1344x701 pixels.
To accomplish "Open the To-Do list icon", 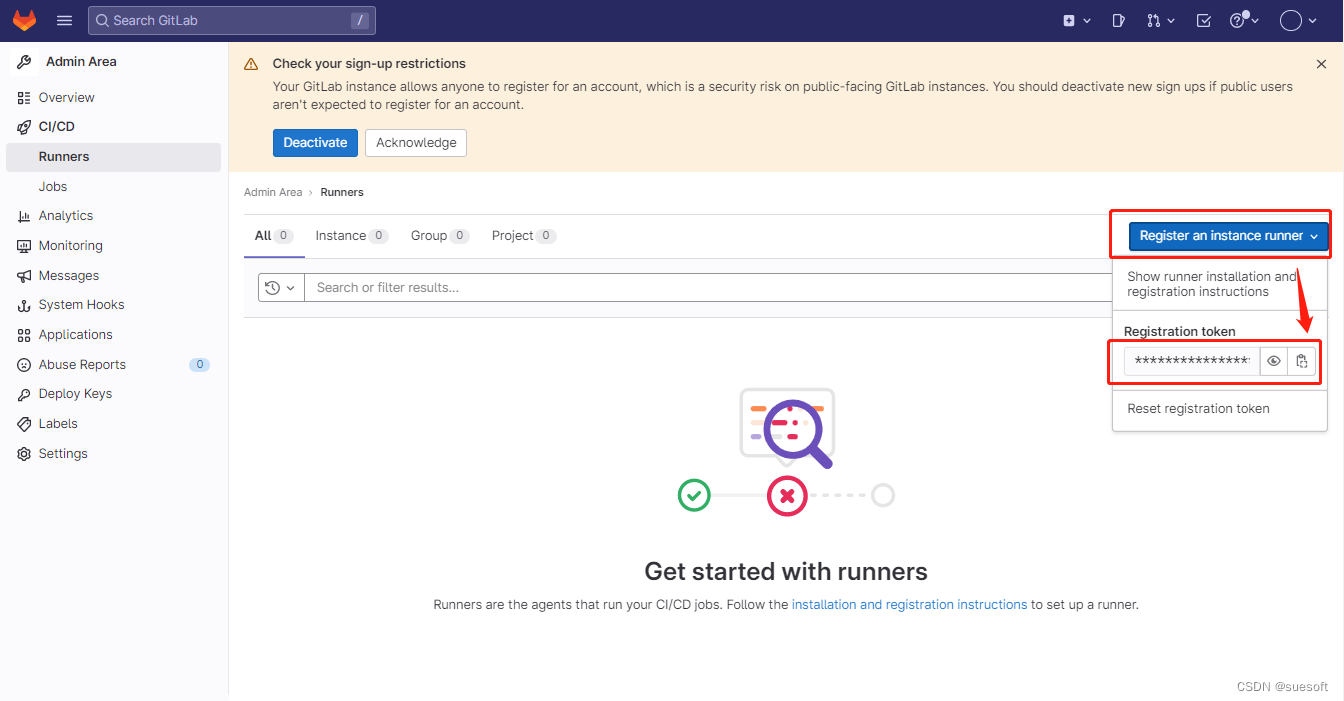I will tap(1203, 20).
